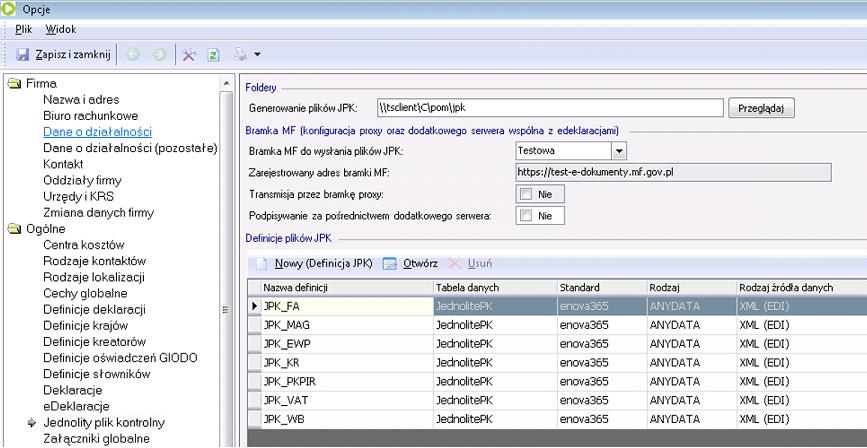
Task: Click the tree panel scroll up arrow
Action: pyautogui.click(x=226, y=84)
